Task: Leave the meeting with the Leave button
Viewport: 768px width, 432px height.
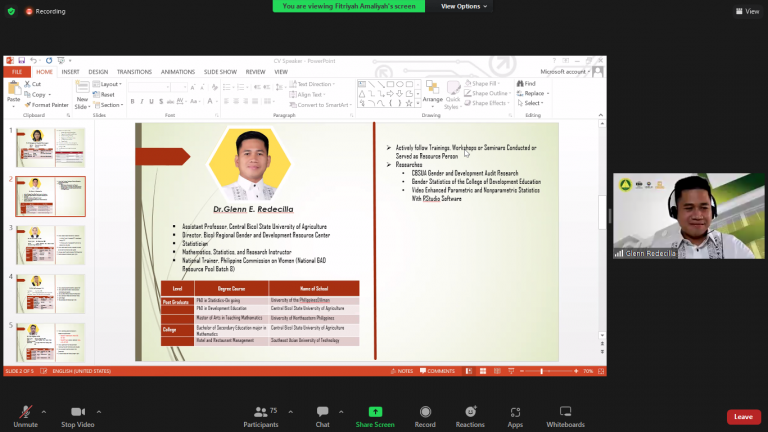Action: click(742, 416)
